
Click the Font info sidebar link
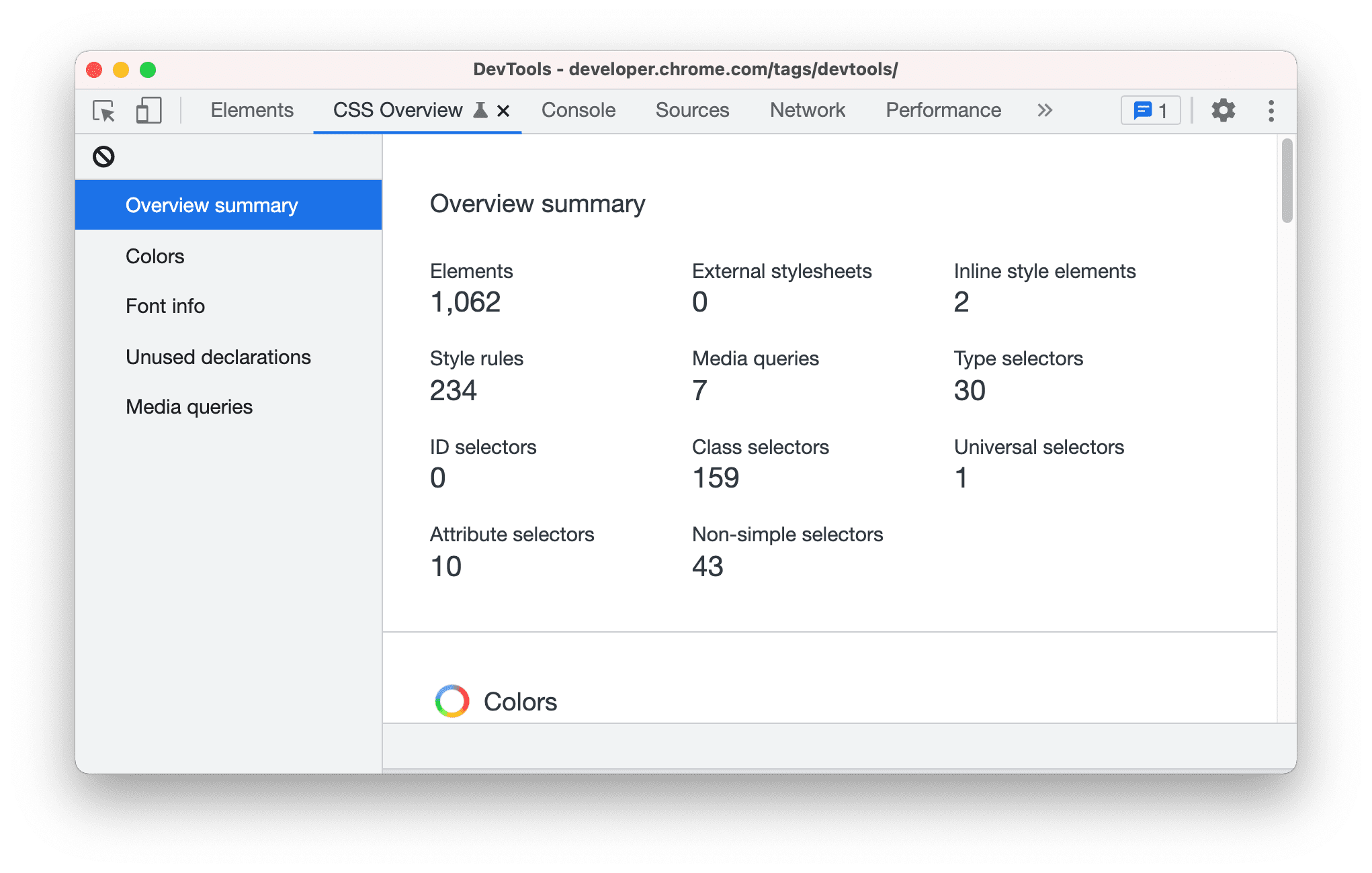(166, 306)
